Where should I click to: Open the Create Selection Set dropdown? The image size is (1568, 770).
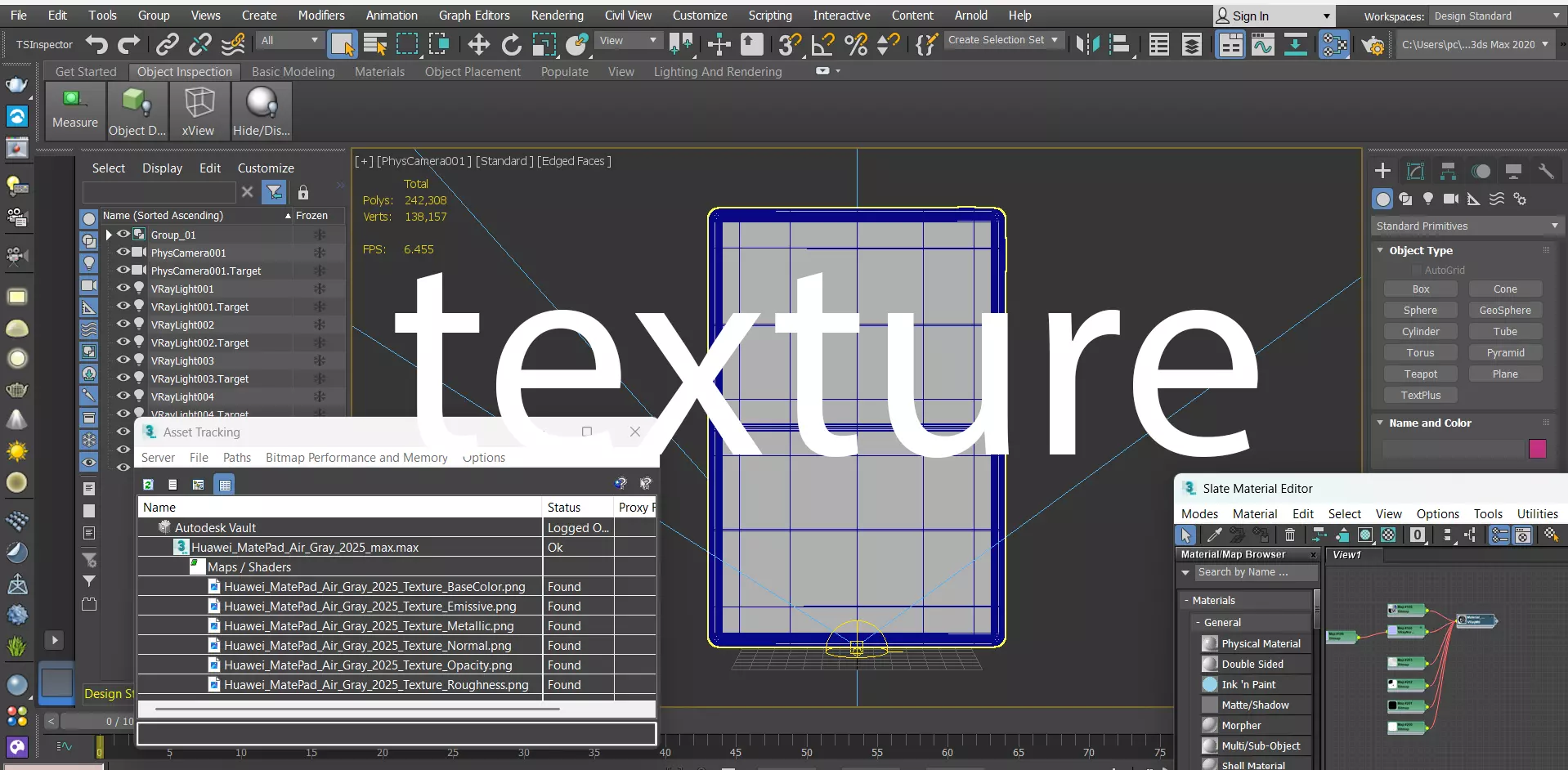1003,40
